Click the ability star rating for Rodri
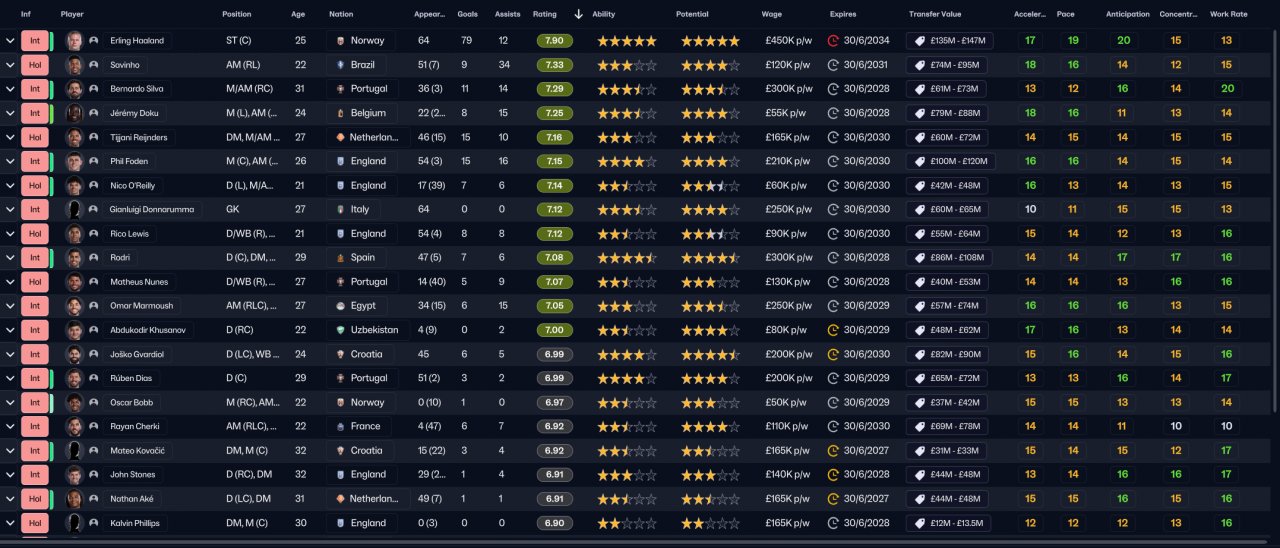The width and height of the screenshot is (1280, 548). coord(627,258)
